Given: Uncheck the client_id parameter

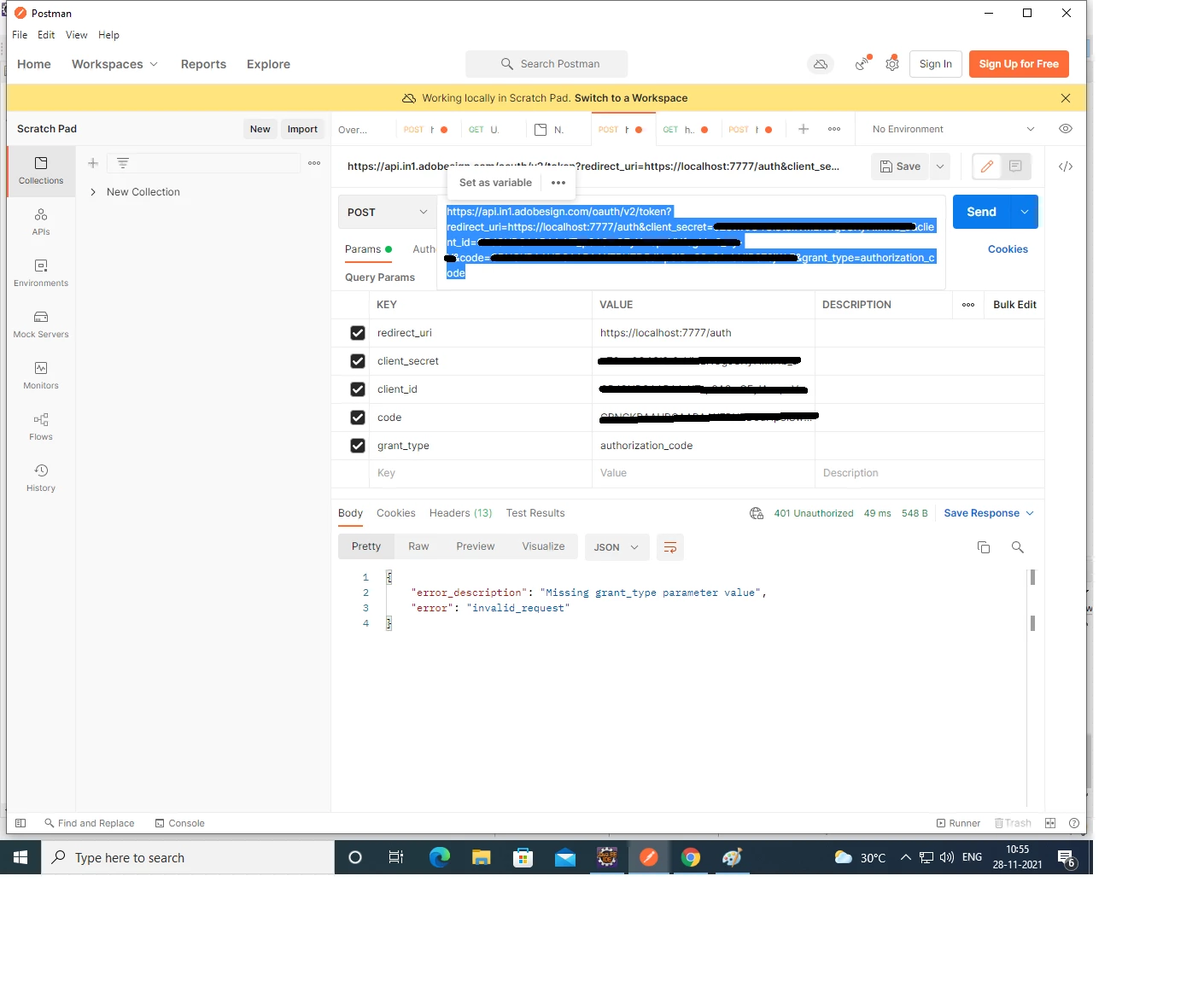Looking at the screenshot, I should (358, 389).
